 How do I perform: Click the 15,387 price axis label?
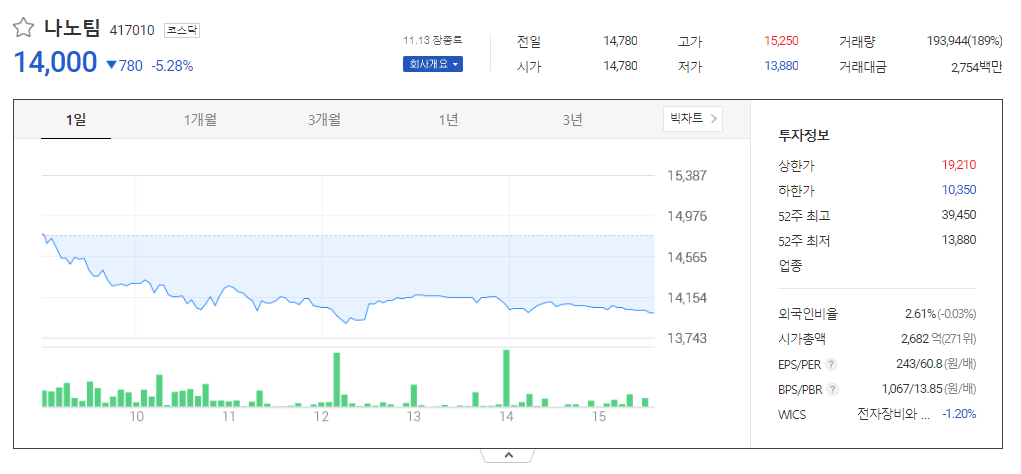[688, 176]
